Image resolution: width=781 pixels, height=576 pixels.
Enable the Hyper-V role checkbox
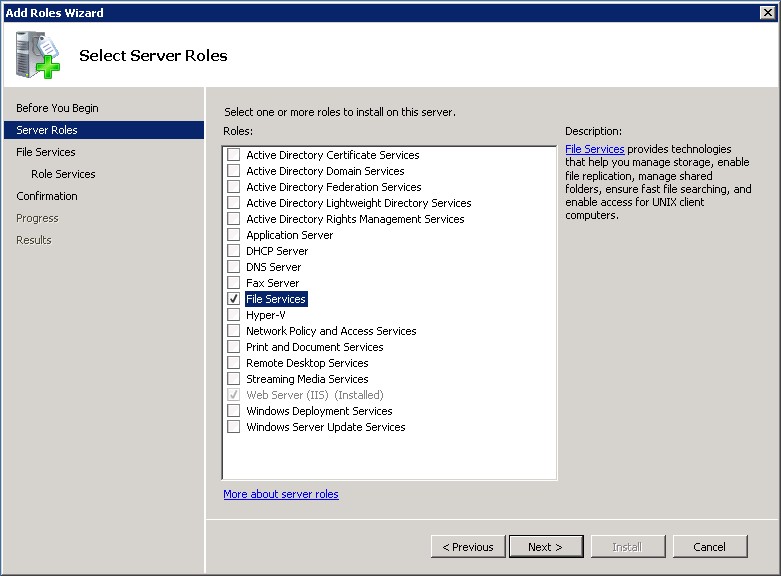pos(233,315)
